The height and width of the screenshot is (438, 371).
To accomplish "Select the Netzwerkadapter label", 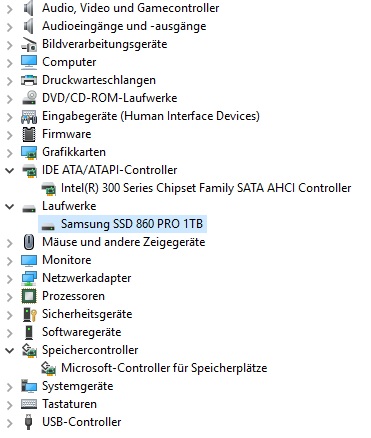I will pos(87,278).
